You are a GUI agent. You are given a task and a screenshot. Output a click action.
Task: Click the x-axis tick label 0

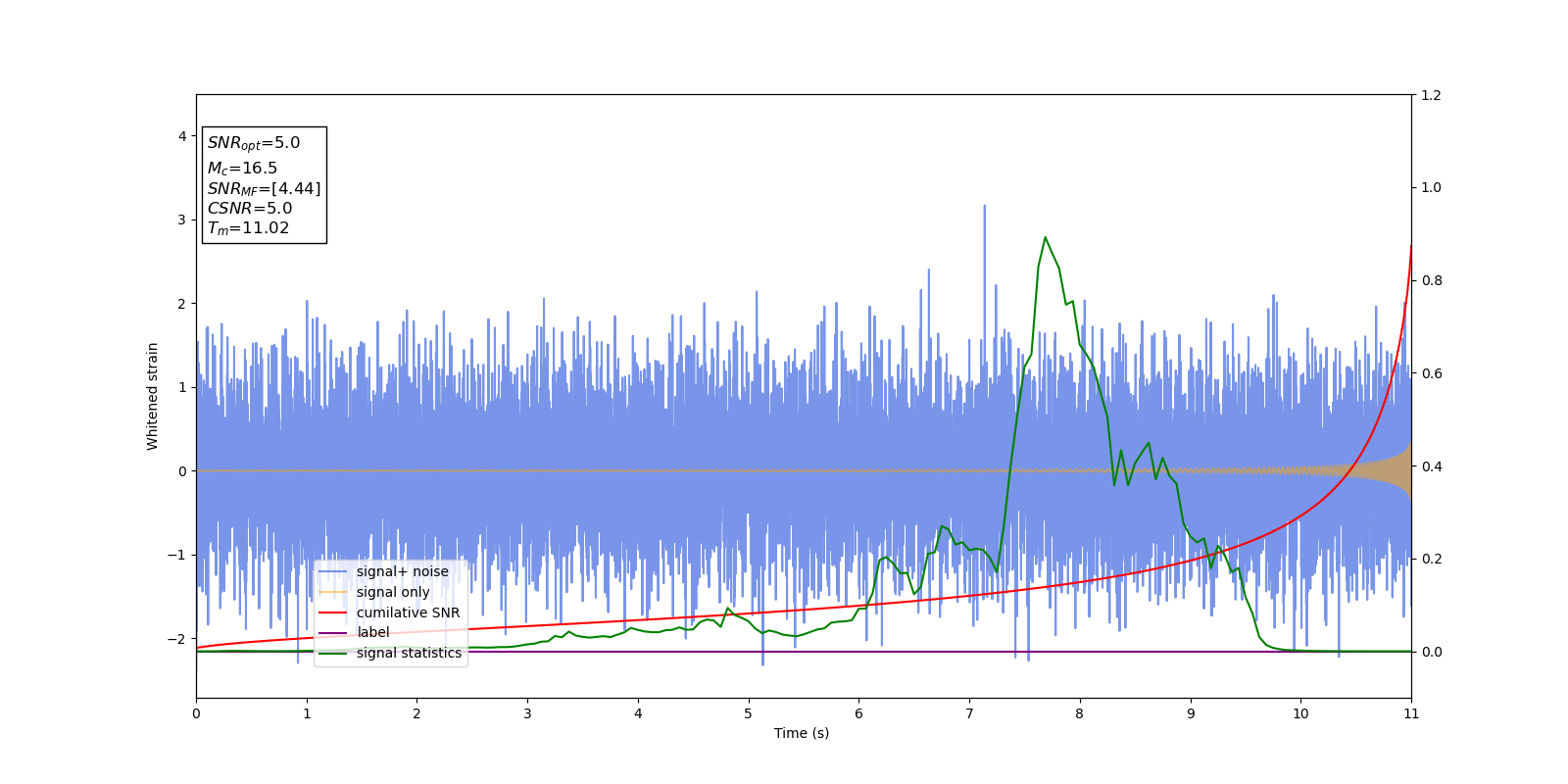point(196,713)
